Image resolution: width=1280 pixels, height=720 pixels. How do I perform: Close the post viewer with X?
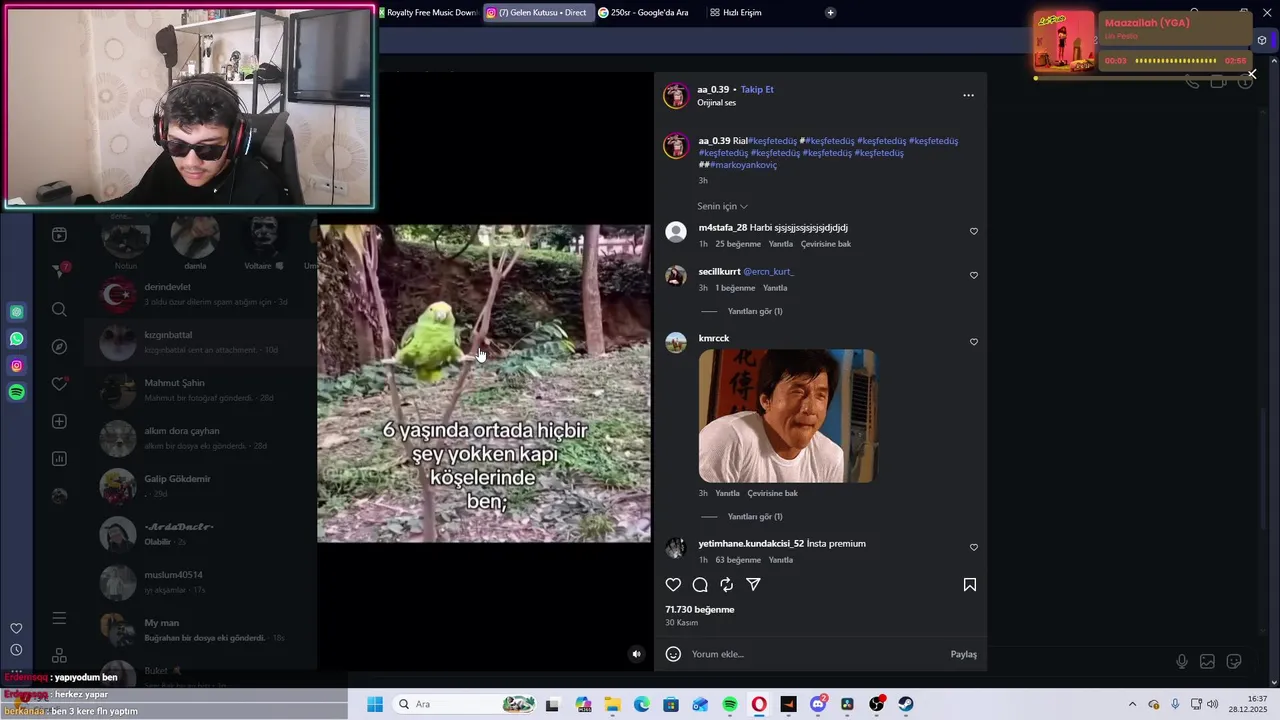coord(1252,74)
